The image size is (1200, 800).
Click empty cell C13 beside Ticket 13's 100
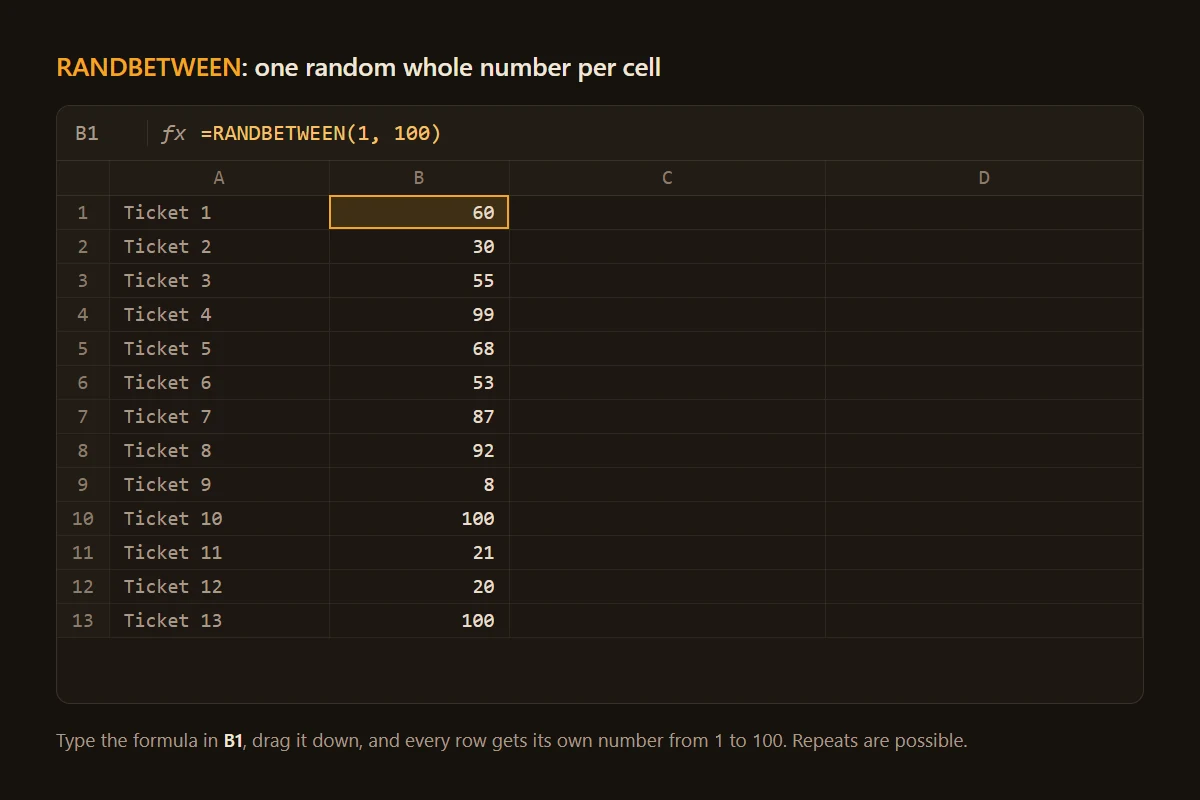(x=667, y=620)
